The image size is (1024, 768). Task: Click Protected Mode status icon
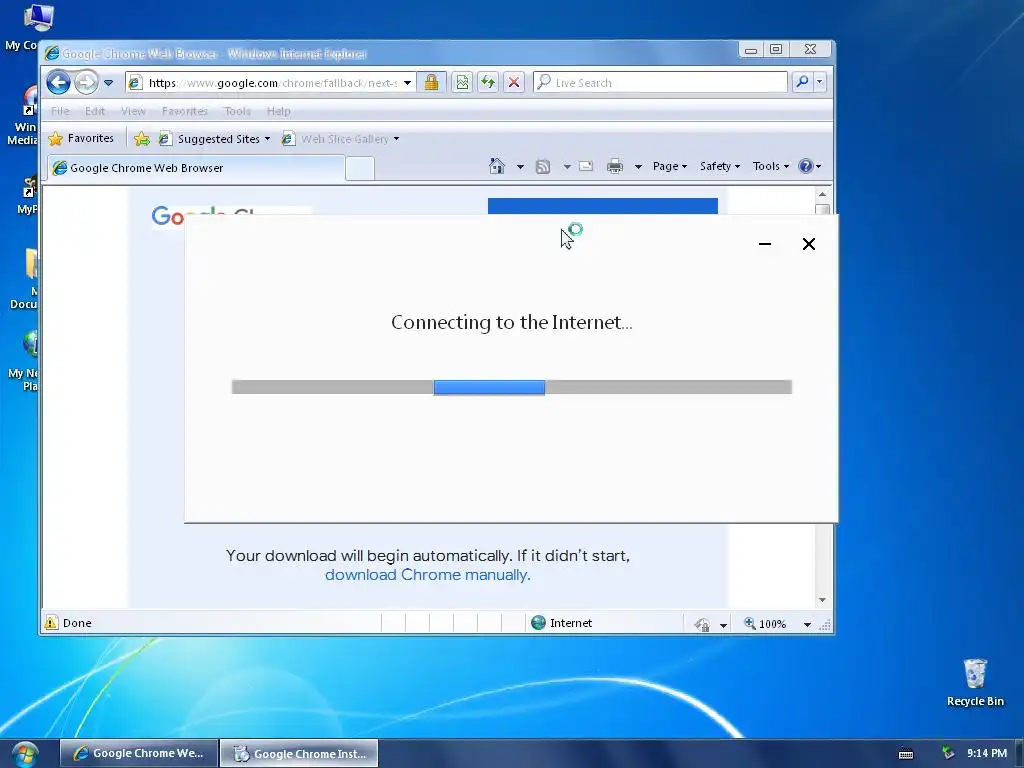[702, 624]
